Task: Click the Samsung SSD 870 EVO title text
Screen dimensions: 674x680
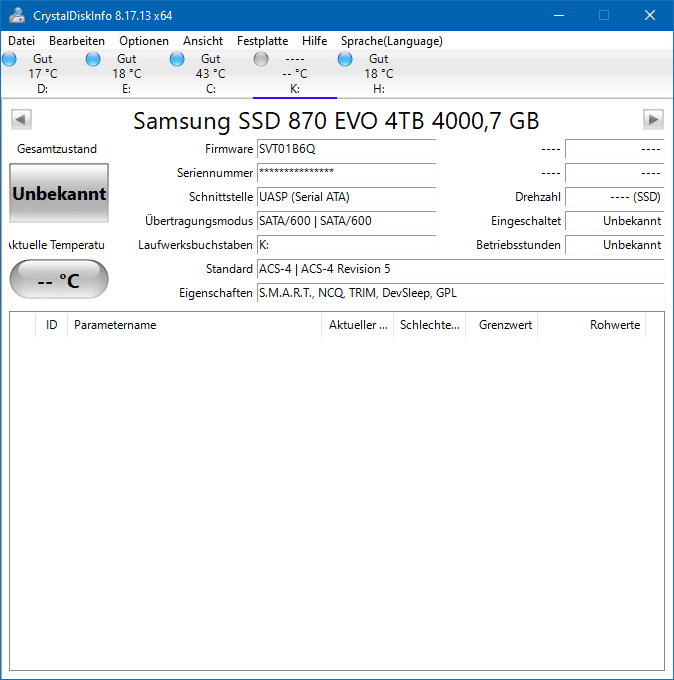Action: click(336, 121)
